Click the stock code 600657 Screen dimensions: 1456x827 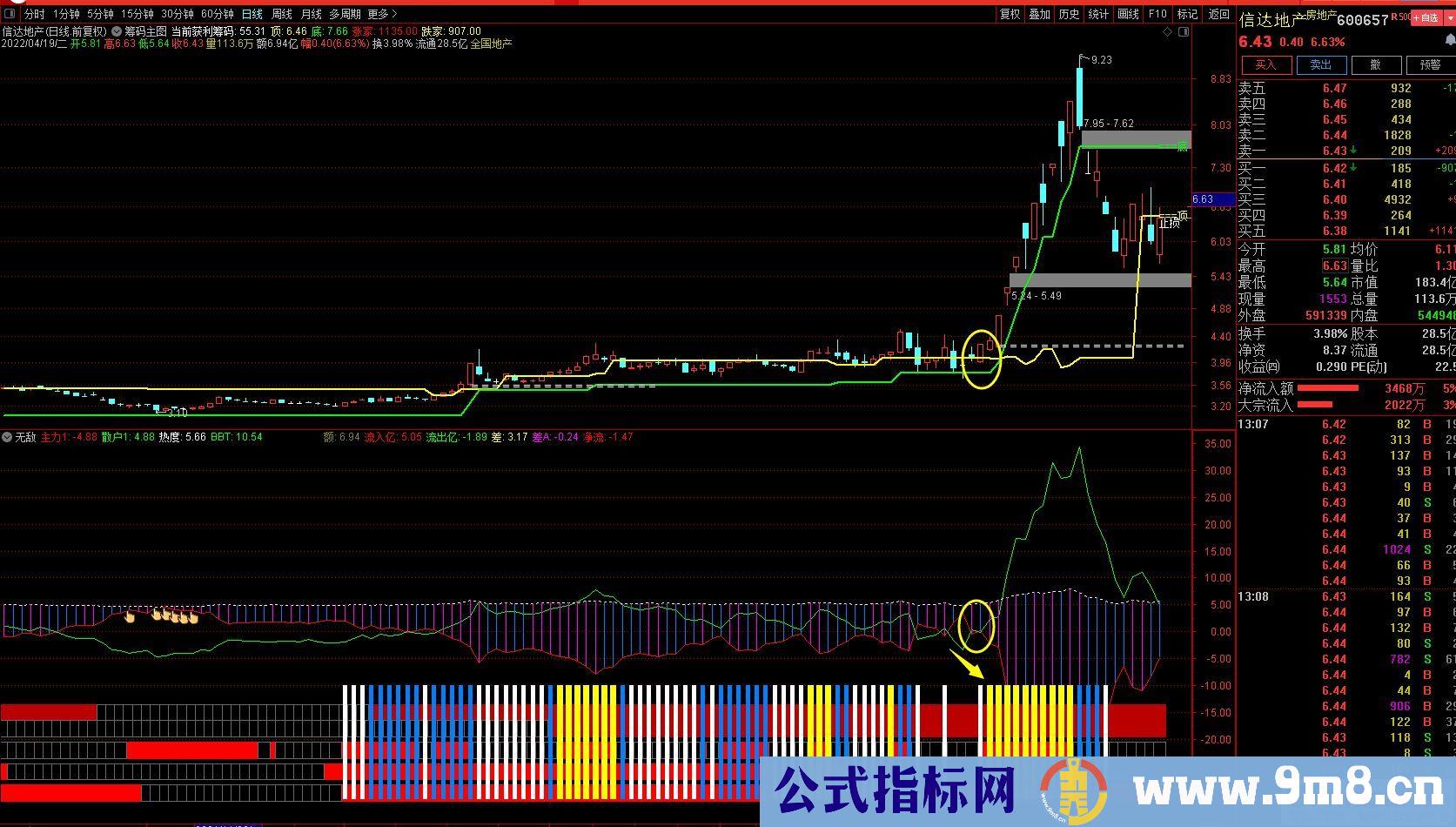point(1362,20)
